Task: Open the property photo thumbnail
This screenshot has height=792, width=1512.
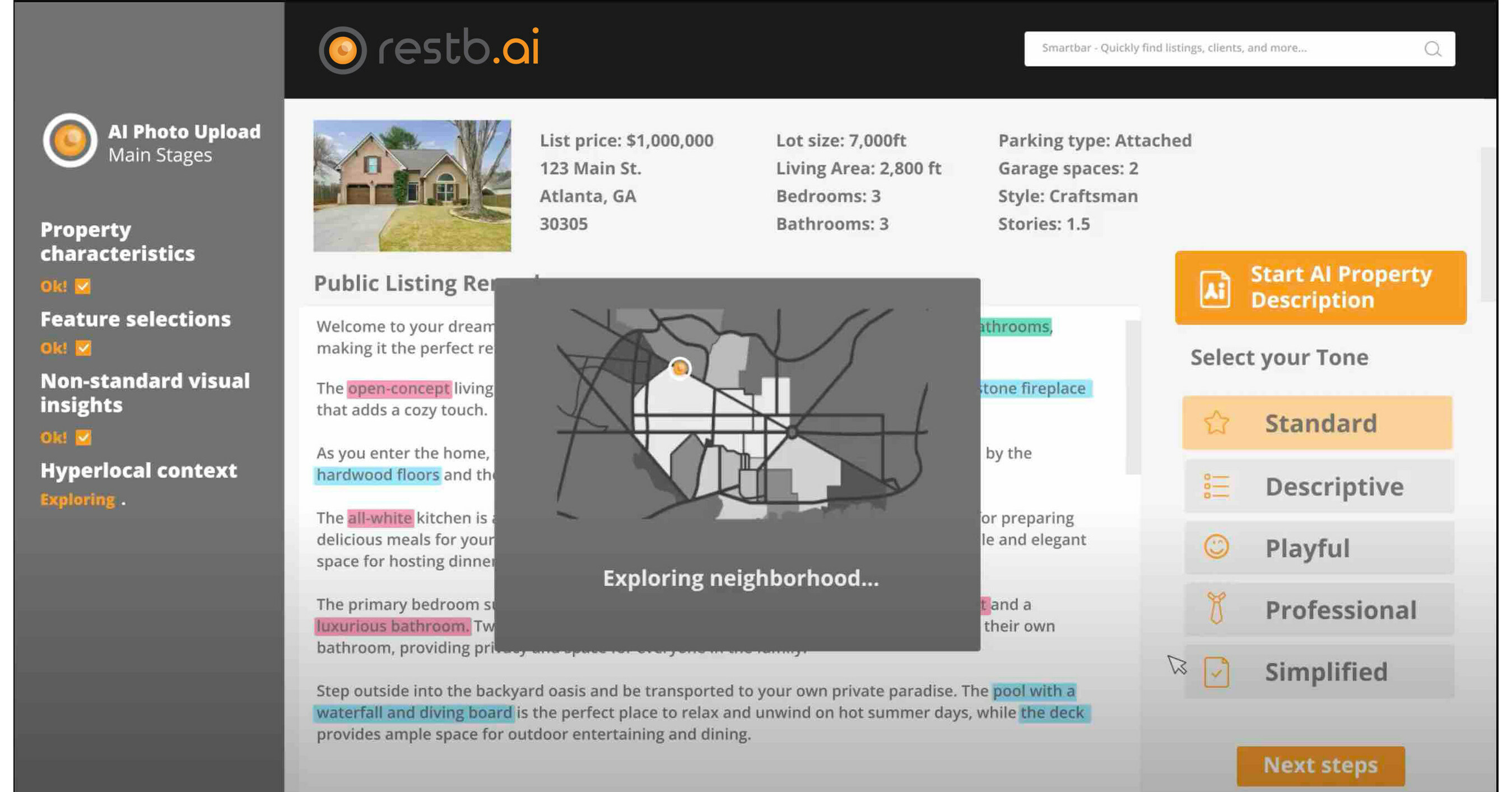Action: click(x=412, y=187)
